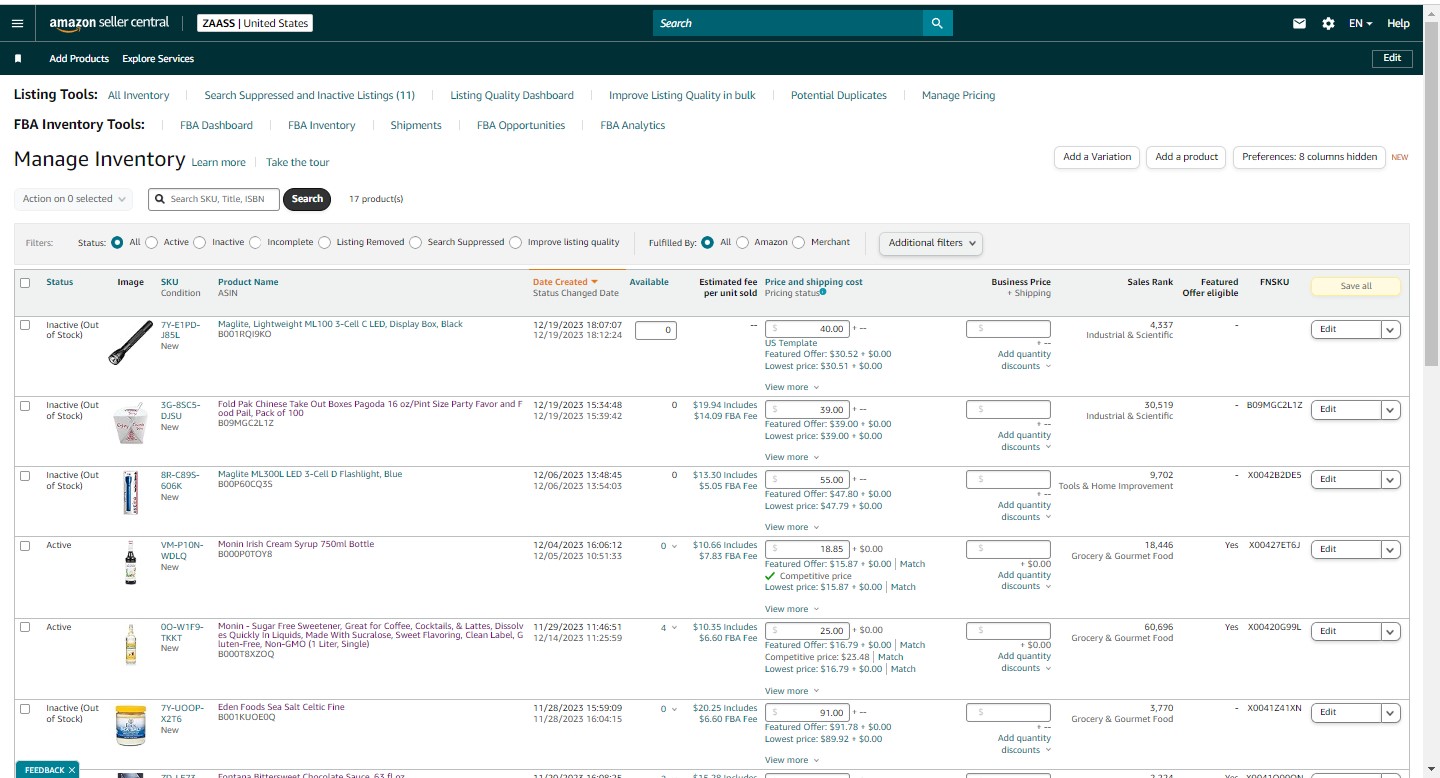Open the EN language dropdown

[1361, 23]
